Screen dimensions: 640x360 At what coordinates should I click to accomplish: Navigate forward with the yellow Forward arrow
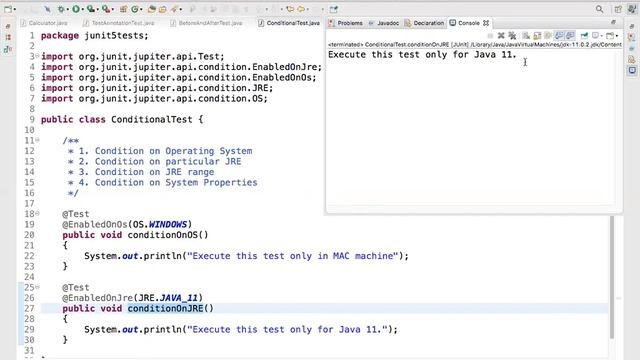pos(301,9)
